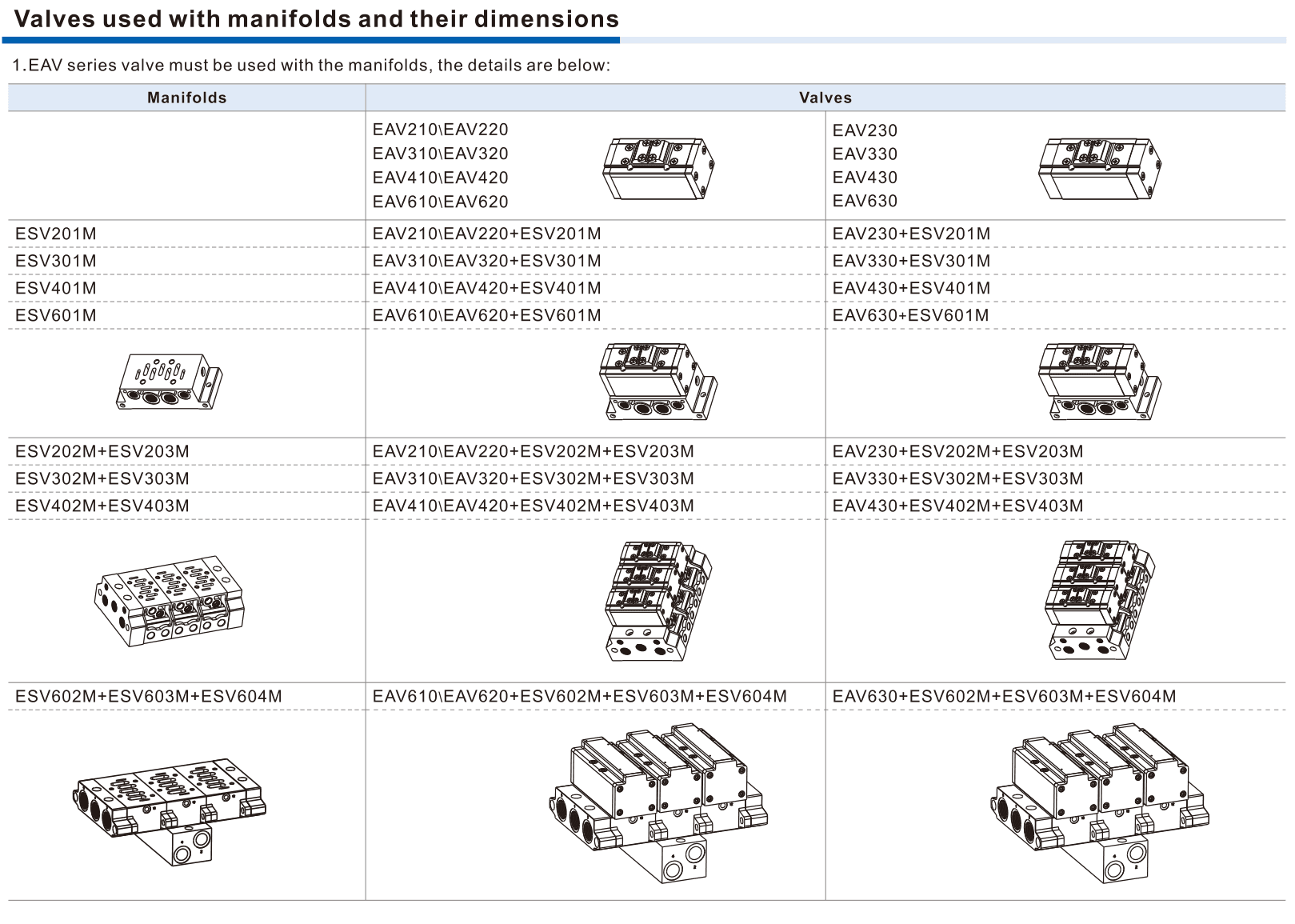Select the 'EAV330+ESV302M+ESV303M' cell
The width and height of the screenshot is (1295, 924).
coord(1056,478)
